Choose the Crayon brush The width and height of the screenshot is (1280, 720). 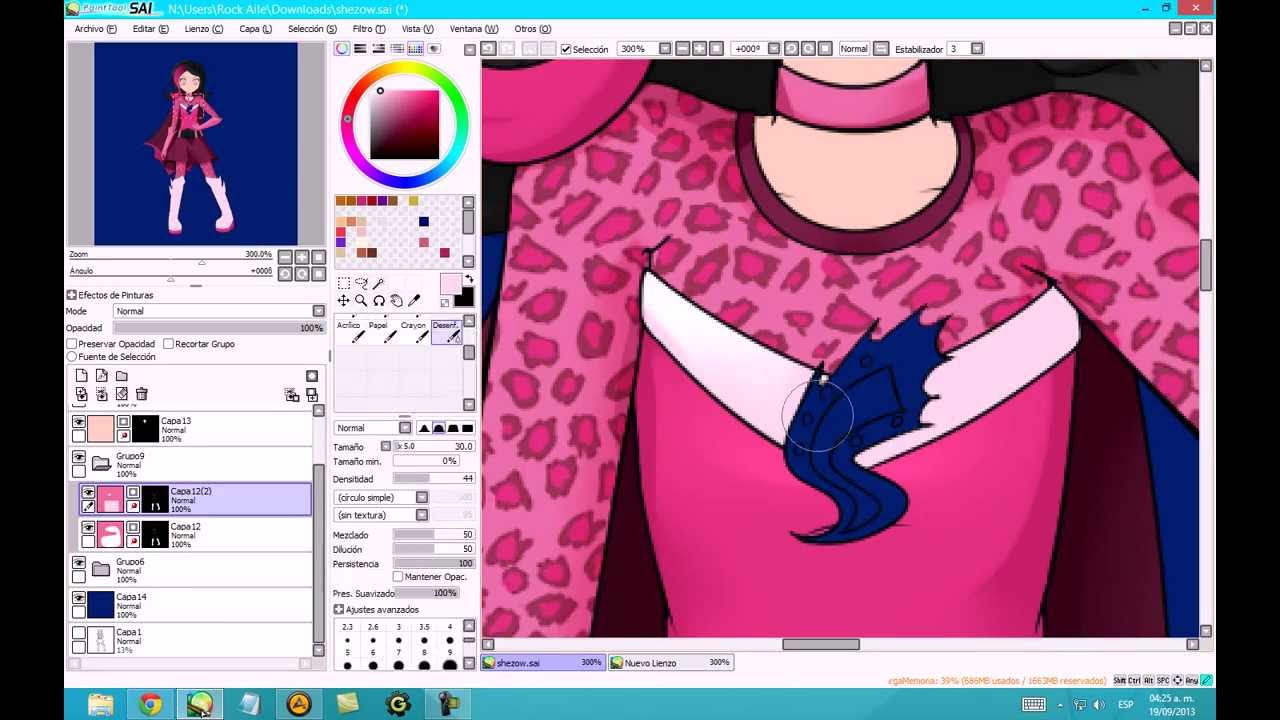413,331
